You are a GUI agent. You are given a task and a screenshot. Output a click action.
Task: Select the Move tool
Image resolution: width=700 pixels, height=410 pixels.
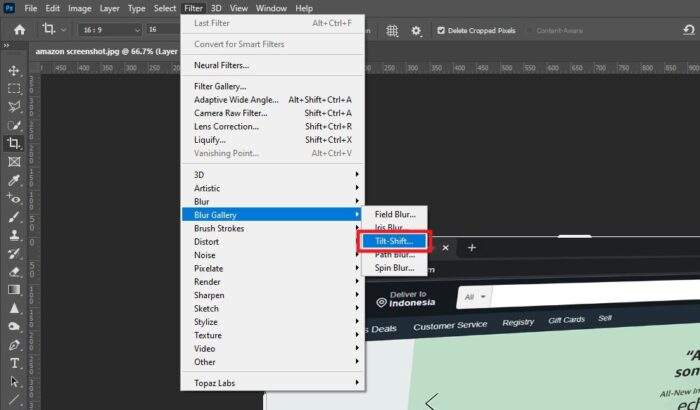point(14,71)
